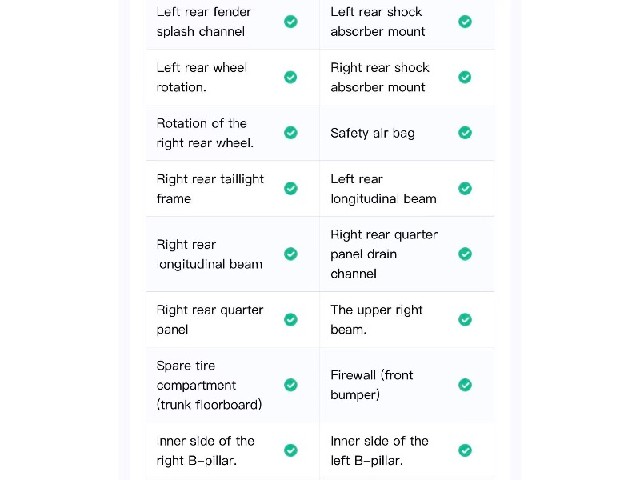Click check icon for Right rear taillight frame
Viewport: 640px width, 480px height.
tap(291, 188)
